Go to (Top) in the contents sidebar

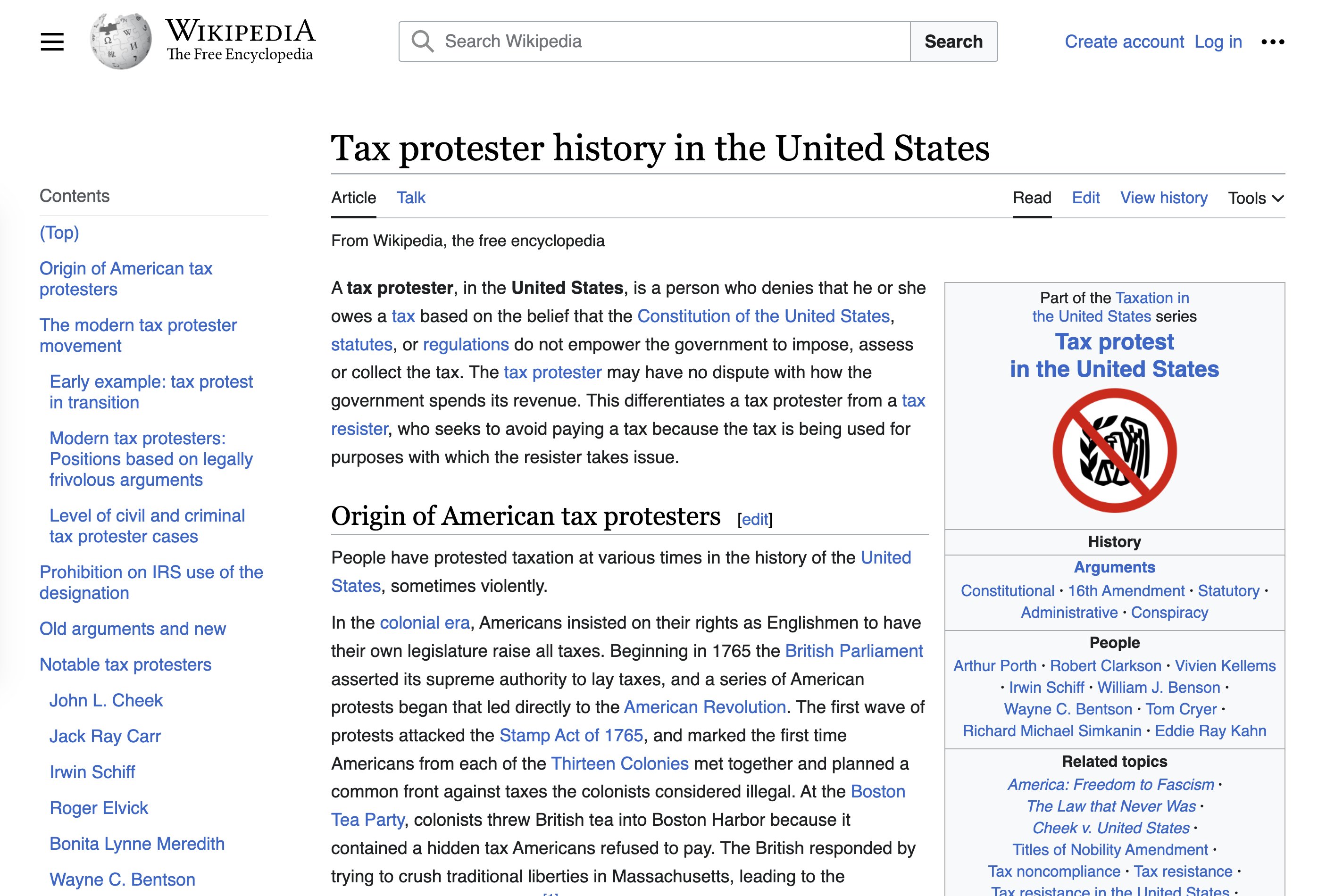pos(59,232)
